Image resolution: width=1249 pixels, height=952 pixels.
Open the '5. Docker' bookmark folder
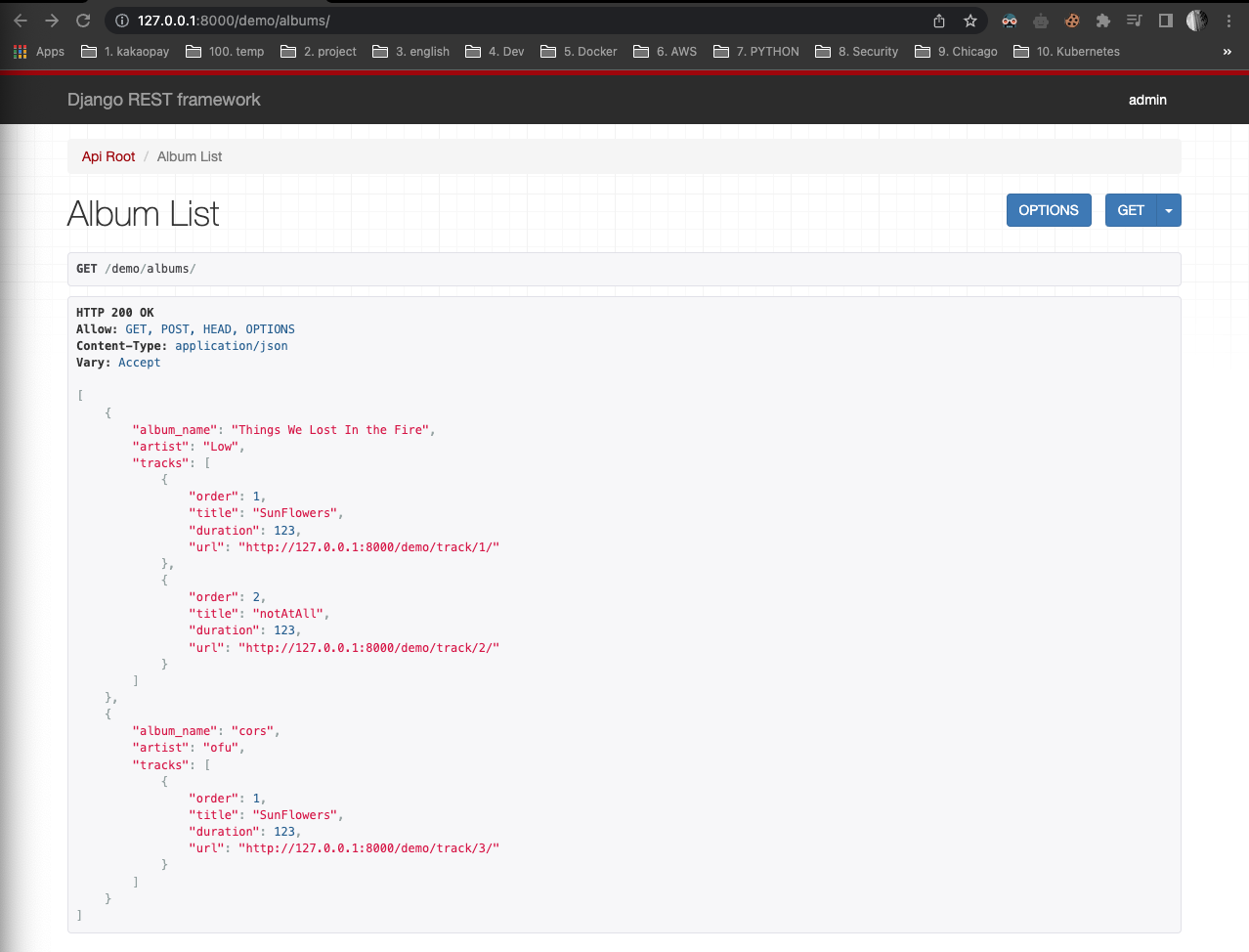point(579,52)
